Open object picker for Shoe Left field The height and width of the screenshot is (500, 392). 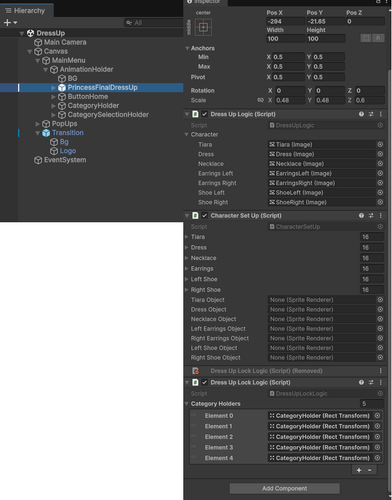click(x=380, y=193)
